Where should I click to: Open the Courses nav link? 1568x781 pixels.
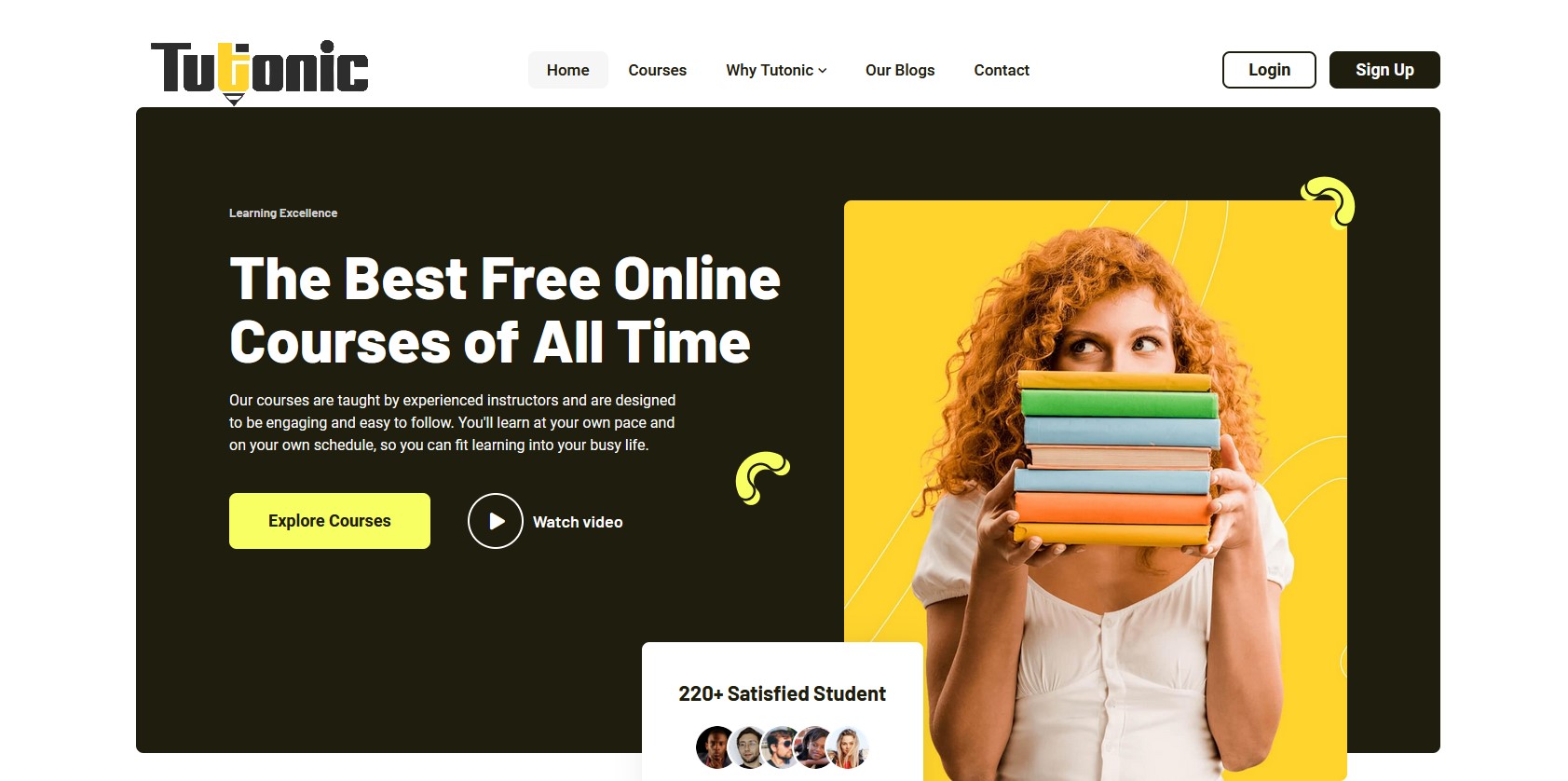click(x=658, y=70)
